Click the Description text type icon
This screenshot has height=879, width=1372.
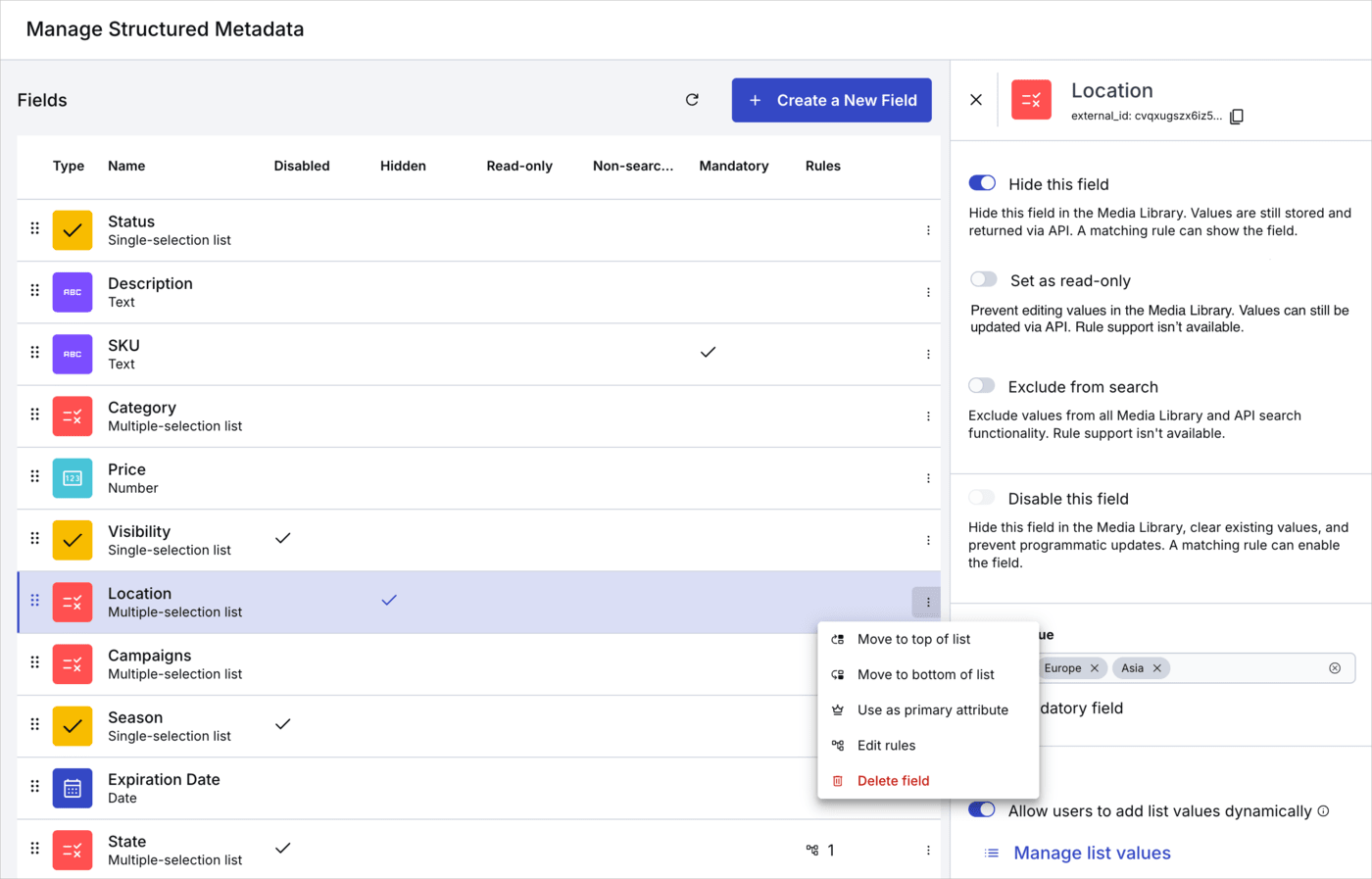click(73, 292)
